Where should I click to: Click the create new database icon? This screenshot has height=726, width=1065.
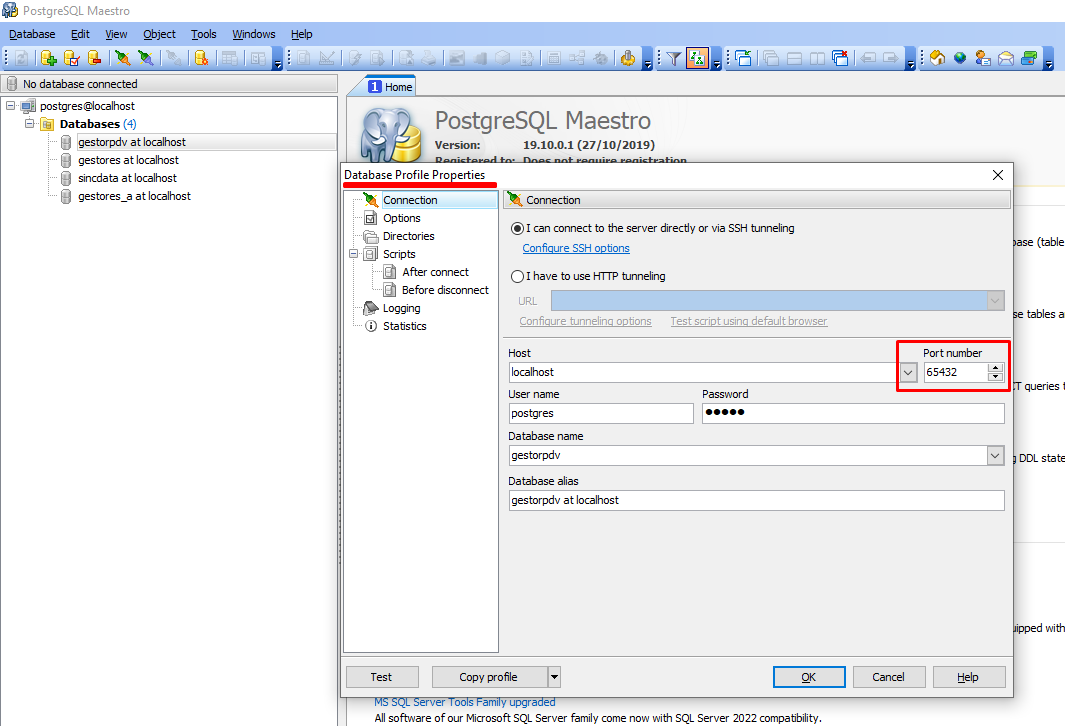(x=48, y=59)
